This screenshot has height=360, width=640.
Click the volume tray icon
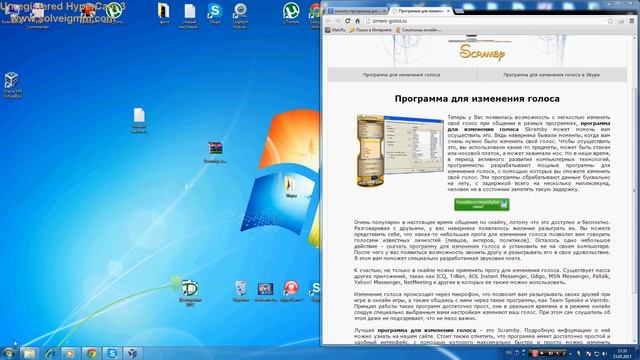pos(604,353)
